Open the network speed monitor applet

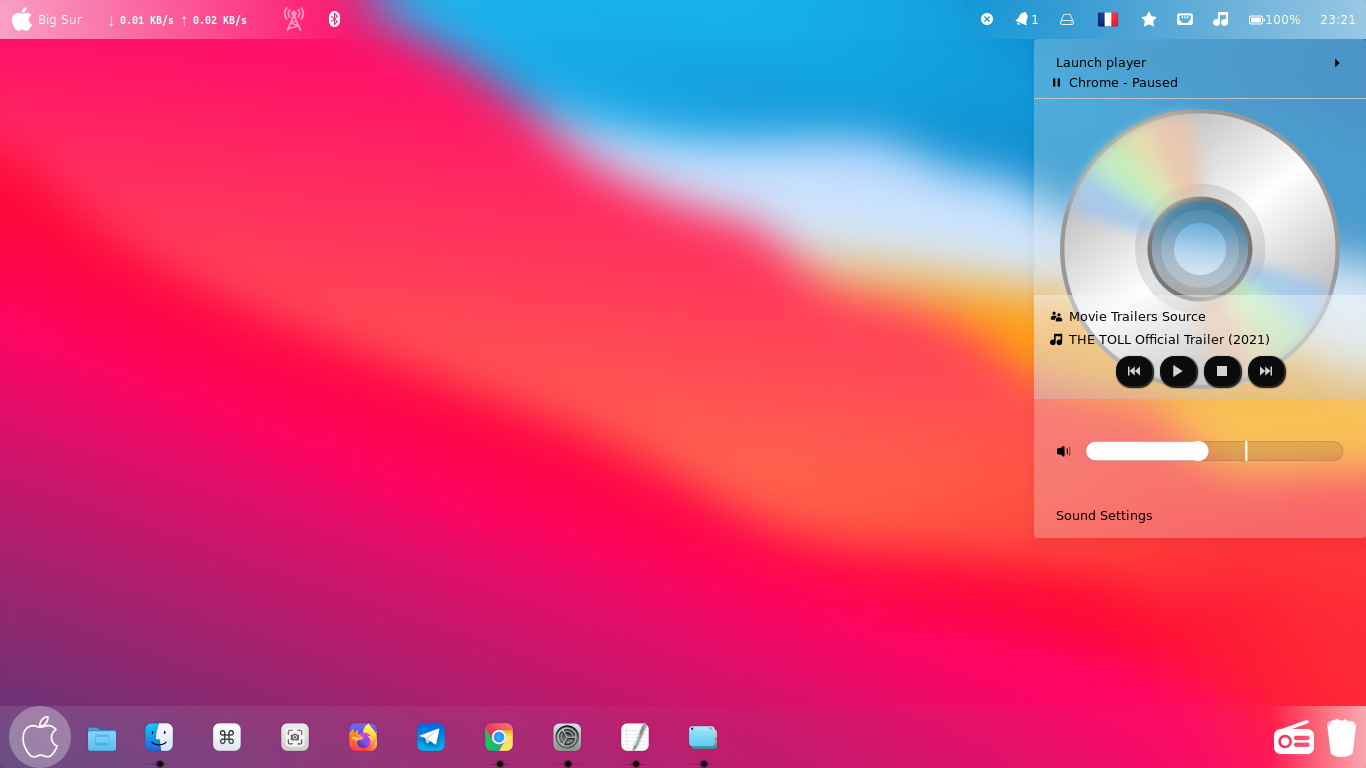click(x=177, y=20)
